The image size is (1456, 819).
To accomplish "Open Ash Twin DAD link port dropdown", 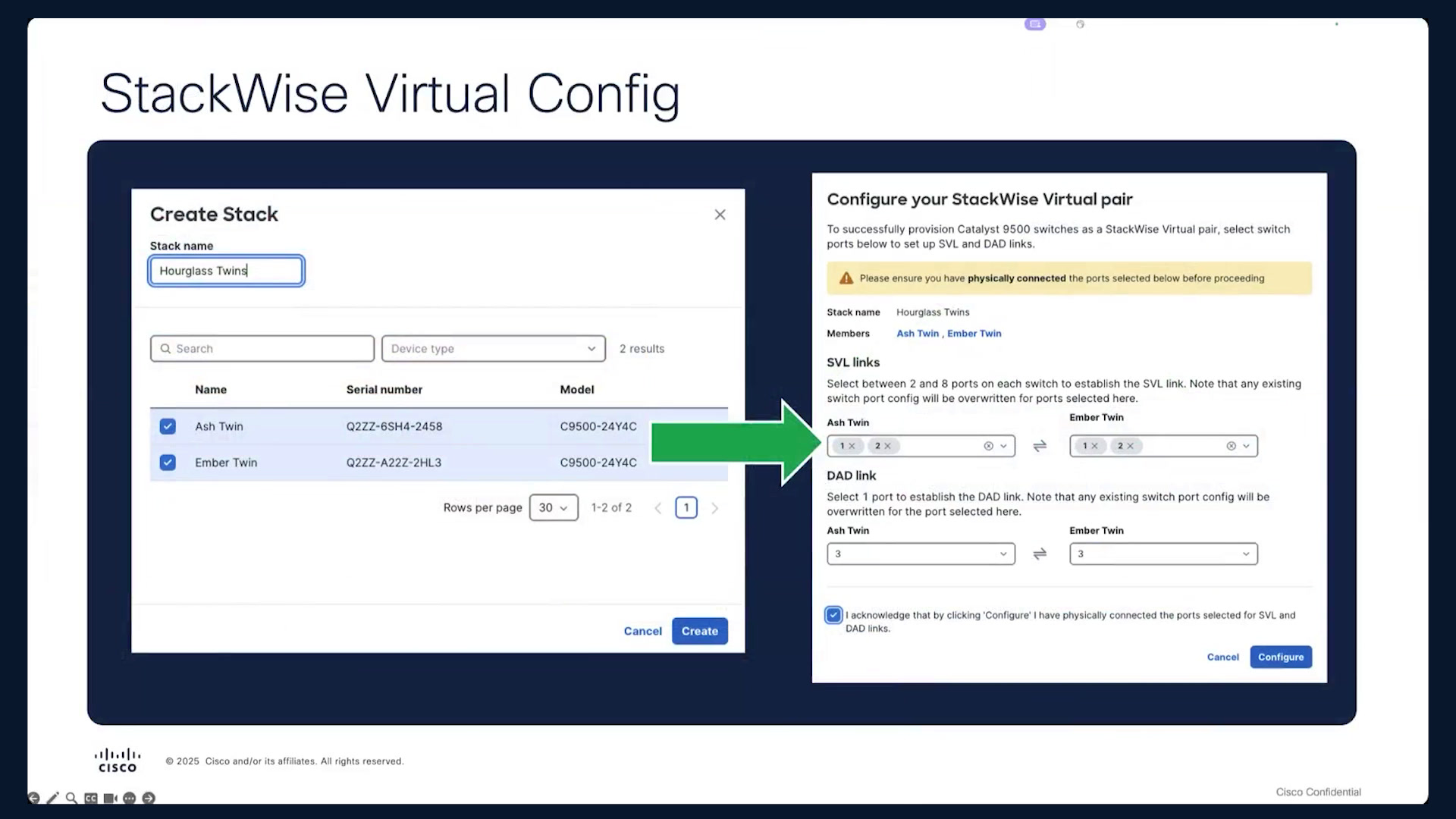I will click(x=921, y=554).
